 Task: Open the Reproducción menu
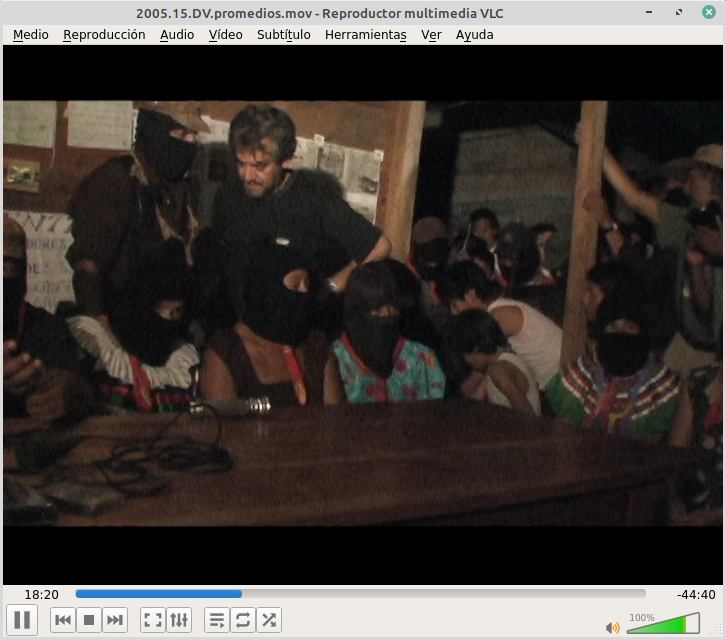tap(104, 35)
